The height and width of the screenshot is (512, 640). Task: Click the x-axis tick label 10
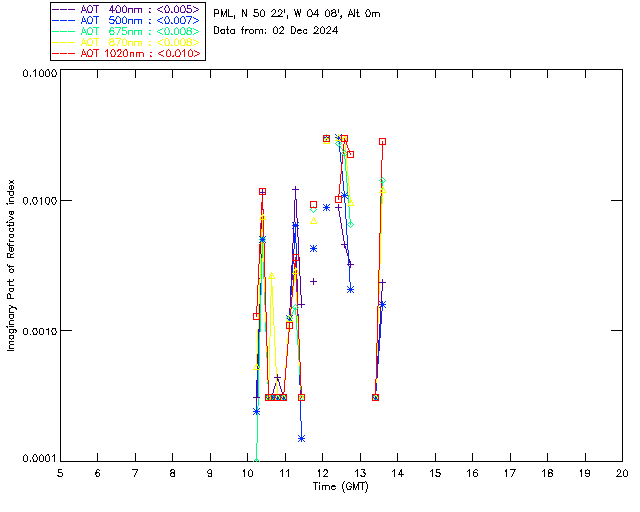pos(247,473)
